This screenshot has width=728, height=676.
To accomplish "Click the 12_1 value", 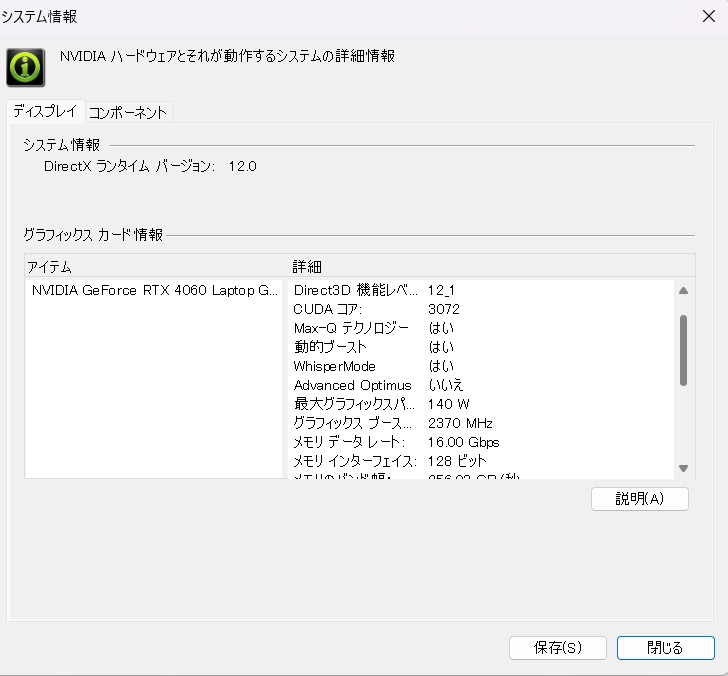I will [x=441, y=291].
